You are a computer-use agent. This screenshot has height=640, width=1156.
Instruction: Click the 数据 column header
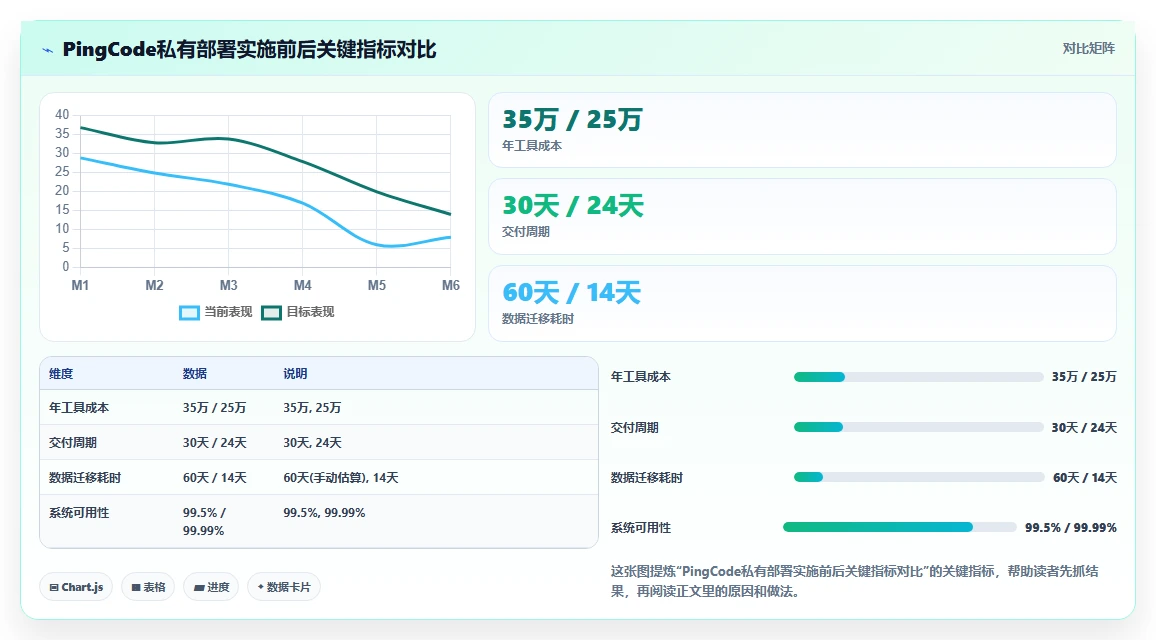195,374
